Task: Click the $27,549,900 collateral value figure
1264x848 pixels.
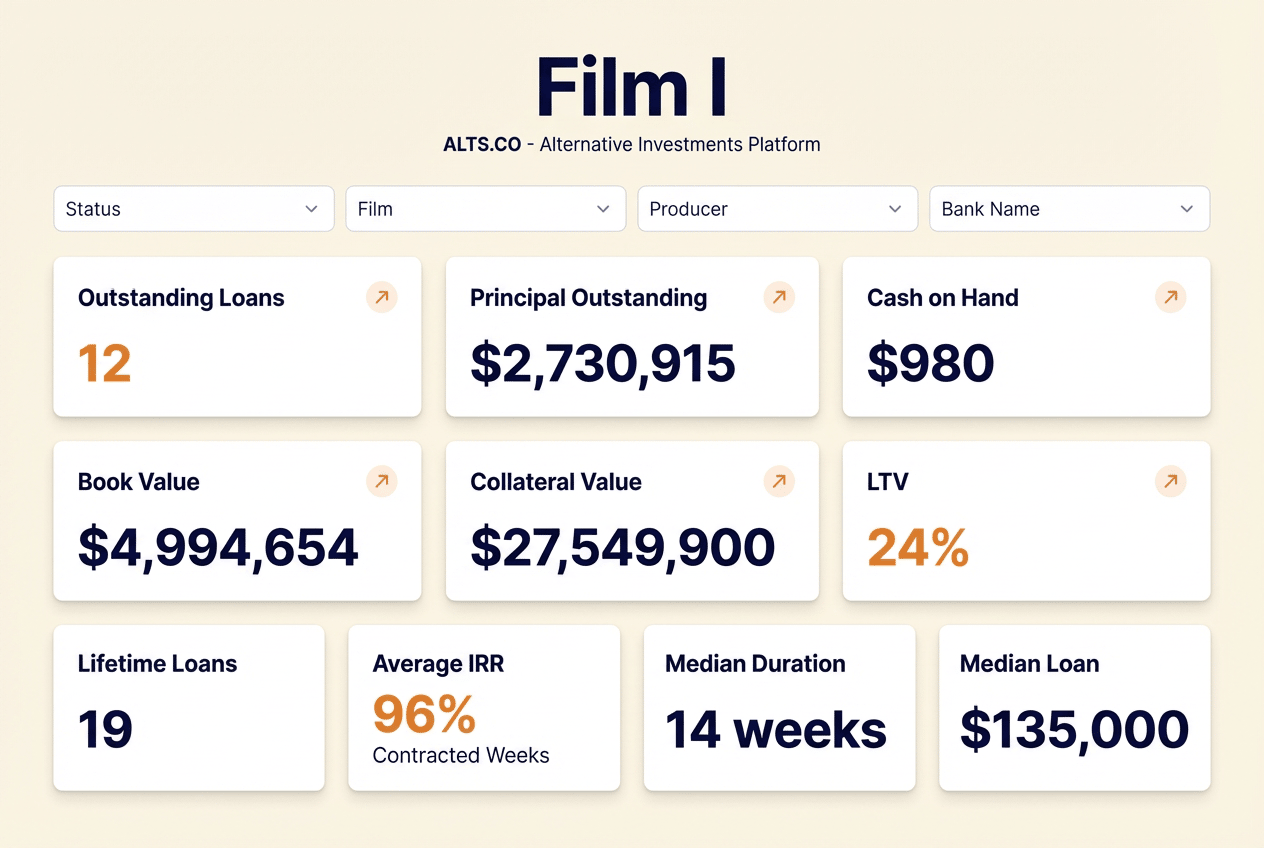Action: (x=623, y=548)
